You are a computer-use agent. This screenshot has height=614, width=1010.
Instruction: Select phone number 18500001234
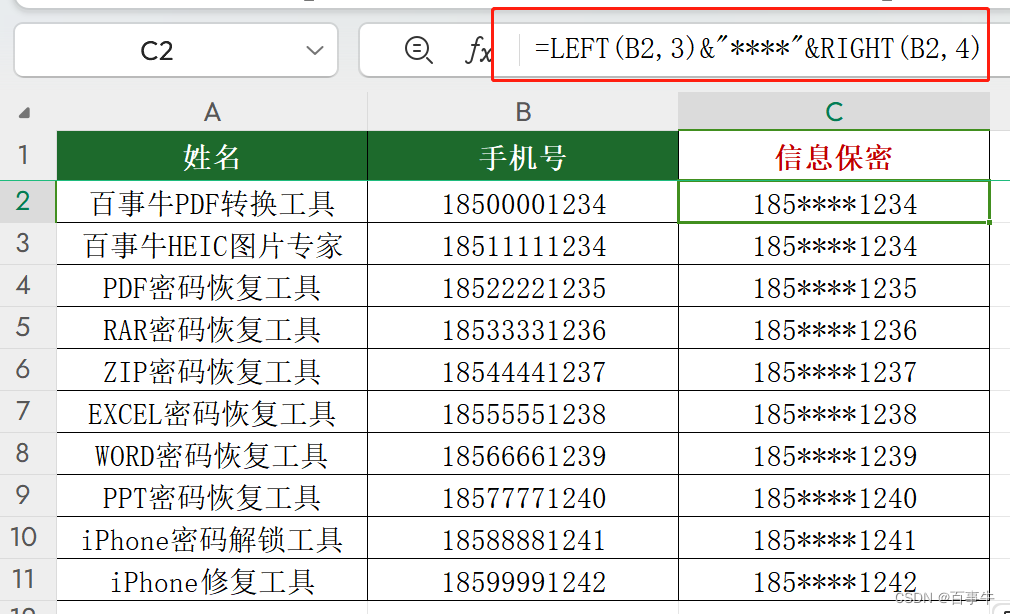(522, 202)
